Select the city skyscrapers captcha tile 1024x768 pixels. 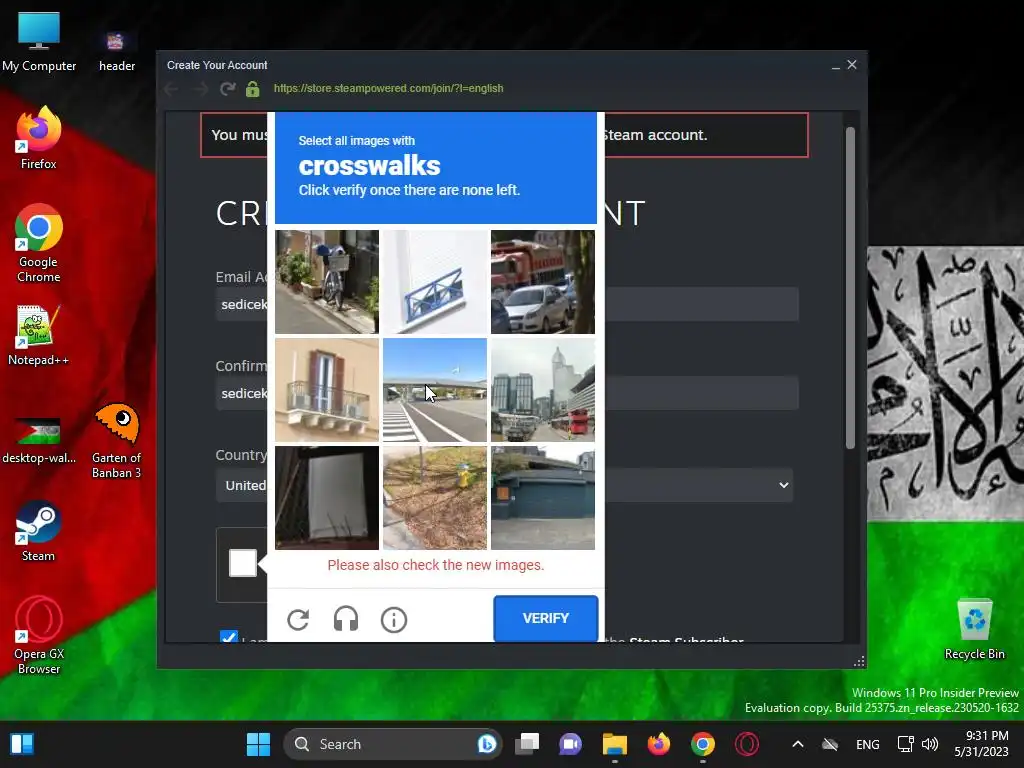coord(543,390)
